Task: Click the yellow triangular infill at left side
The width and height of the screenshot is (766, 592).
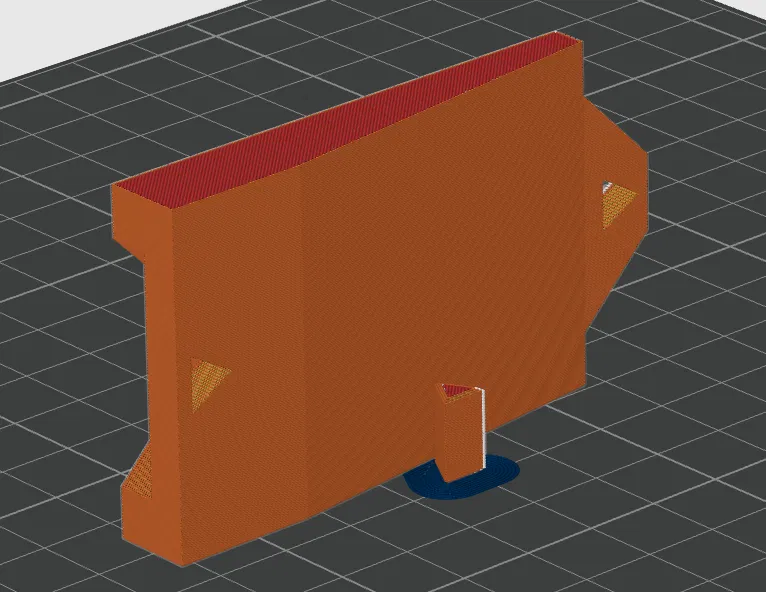Action: (x=207, y=382)
